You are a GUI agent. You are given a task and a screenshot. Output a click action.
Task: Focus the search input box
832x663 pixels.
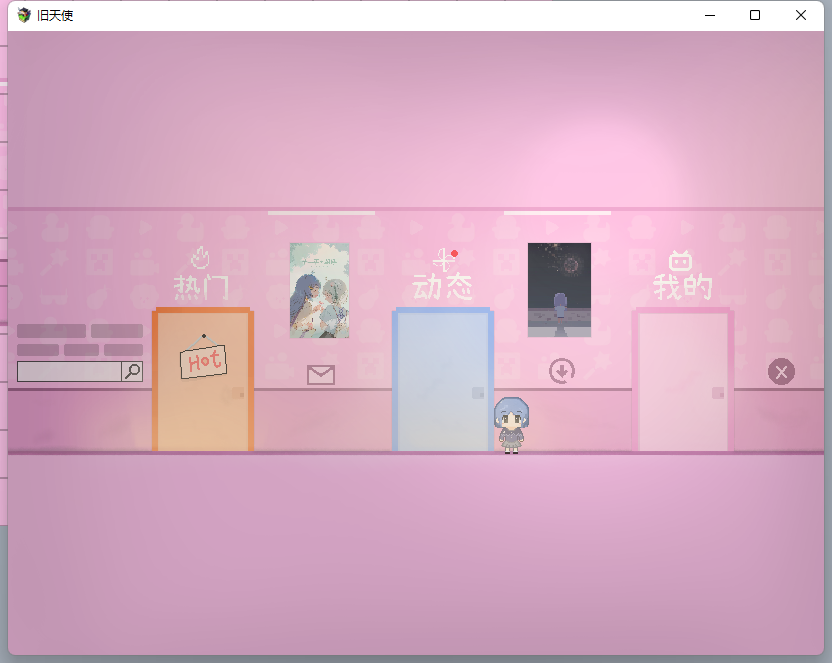[70, 371]
